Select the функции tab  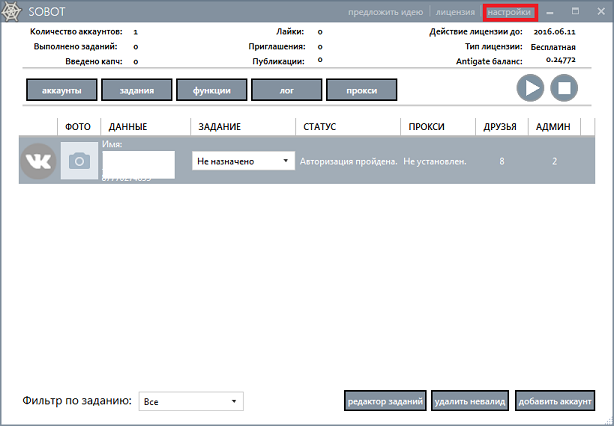click(x=211, y=90)
